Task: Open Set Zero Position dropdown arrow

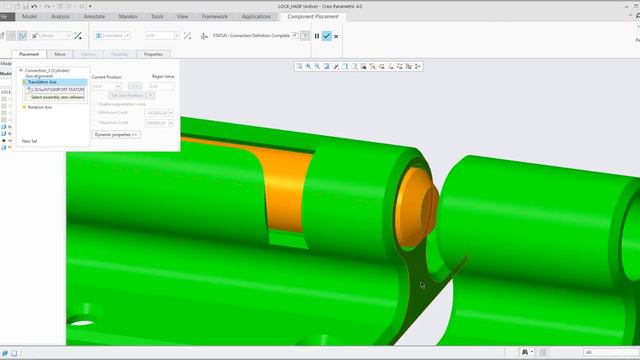Action: (151, 95)
